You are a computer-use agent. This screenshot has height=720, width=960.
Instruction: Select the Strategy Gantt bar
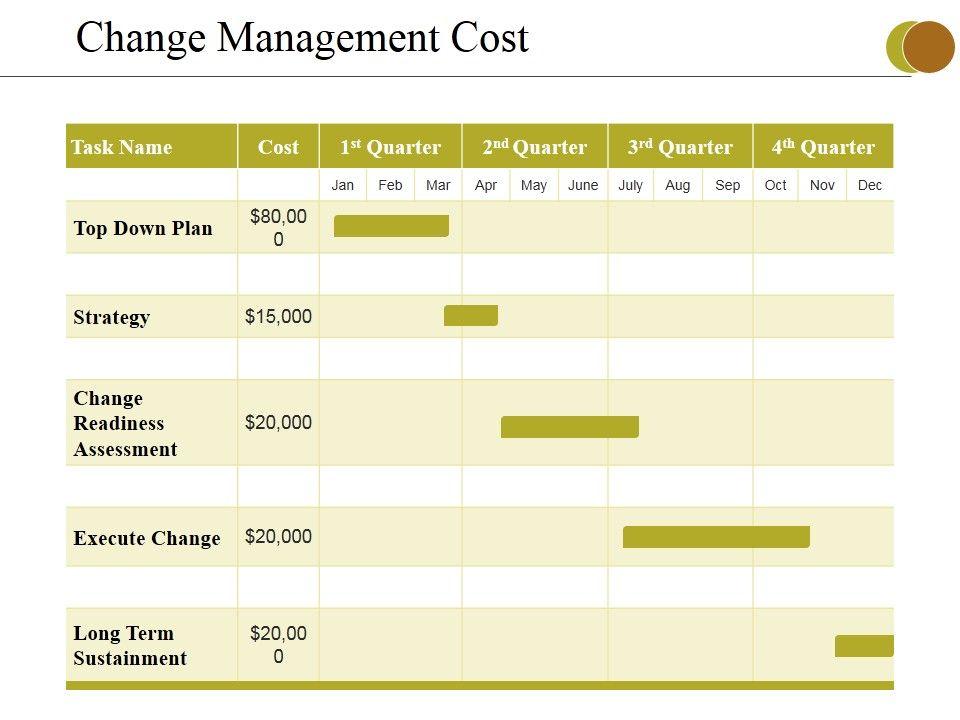coord(470,316)
